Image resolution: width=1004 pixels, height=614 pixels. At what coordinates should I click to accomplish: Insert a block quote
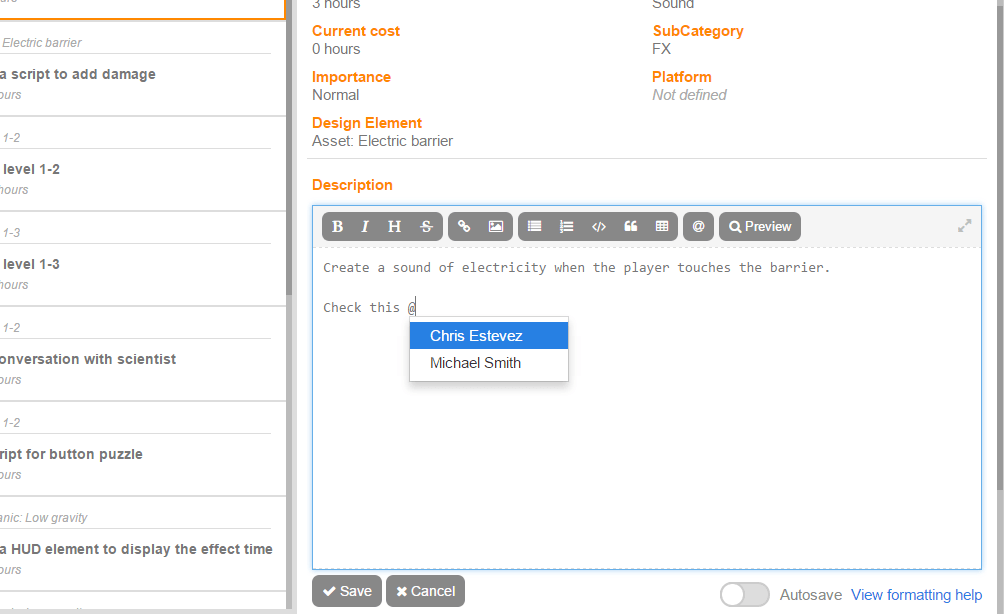pyautogui.click(x=630, y=227)
